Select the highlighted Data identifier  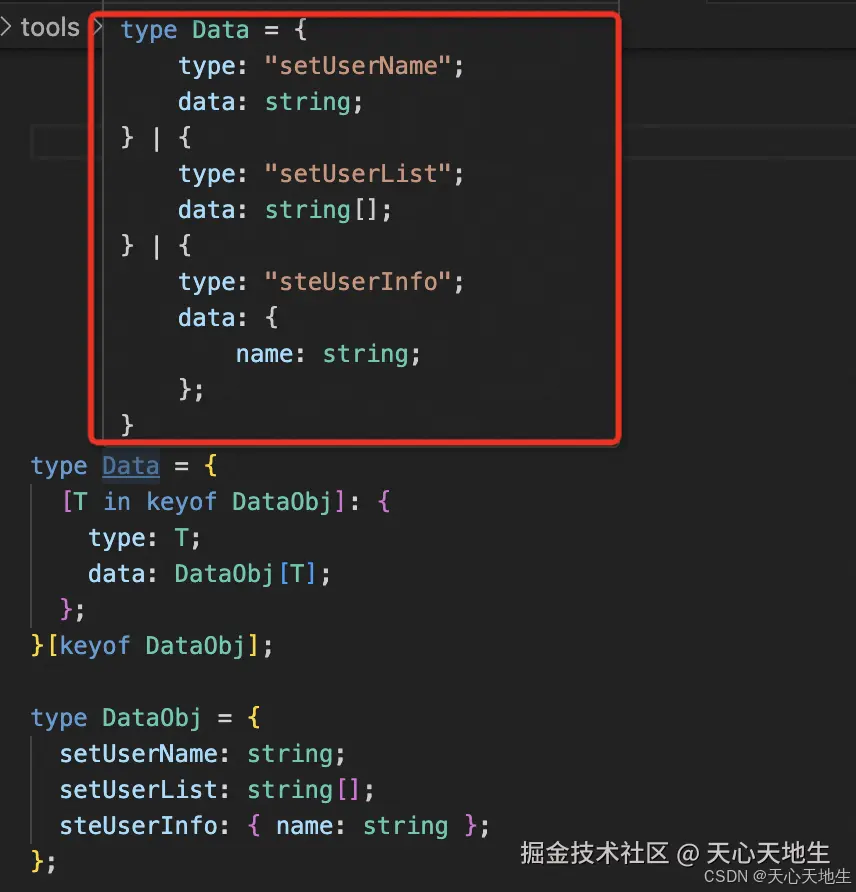click(130, 465)
